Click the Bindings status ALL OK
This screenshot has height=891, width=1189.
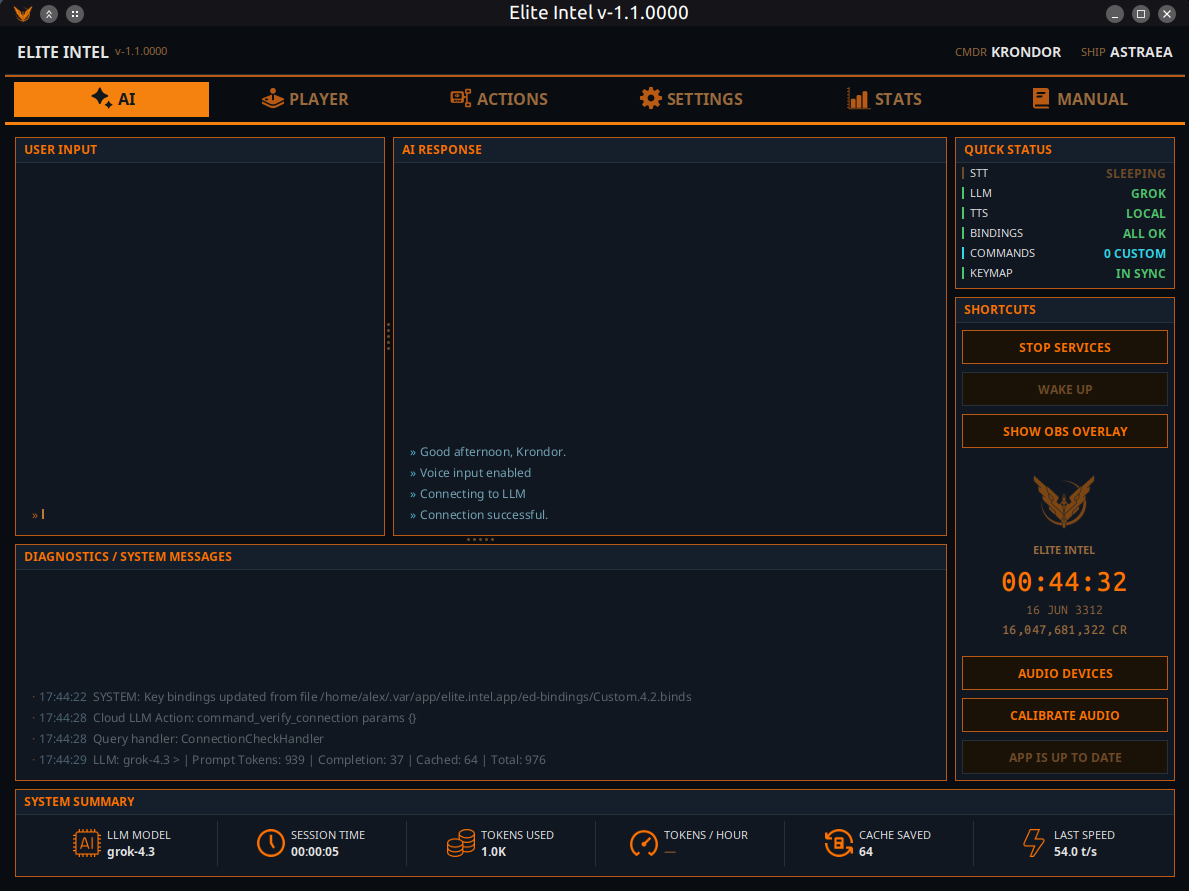(1144, 234)
